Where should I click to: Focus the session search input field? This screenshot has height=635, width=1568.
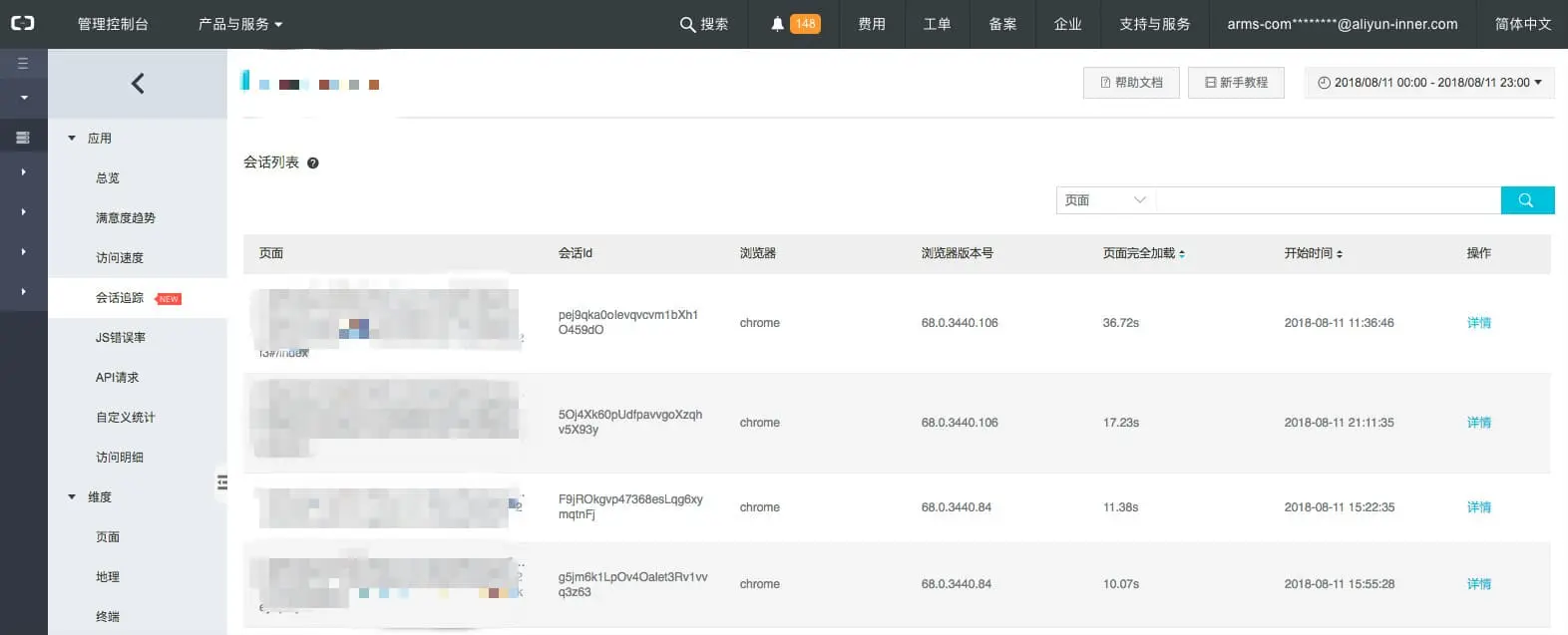1328,200
